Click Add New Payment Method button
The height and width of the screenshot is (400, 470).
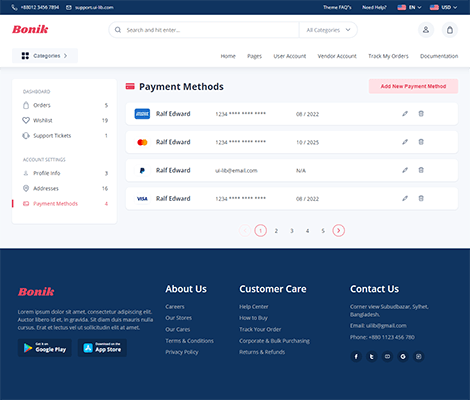(413, 86)
